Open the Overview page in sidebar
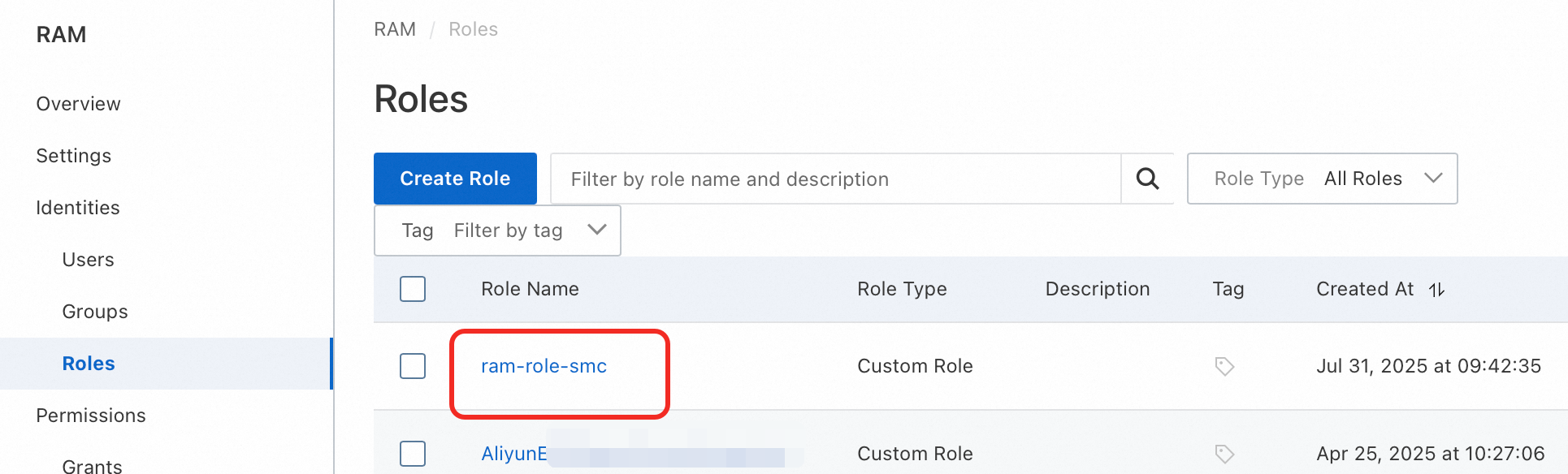Image resolution: width=1568 pixels, height=474 pixels. pyautogui.click(x=78, y=104)
